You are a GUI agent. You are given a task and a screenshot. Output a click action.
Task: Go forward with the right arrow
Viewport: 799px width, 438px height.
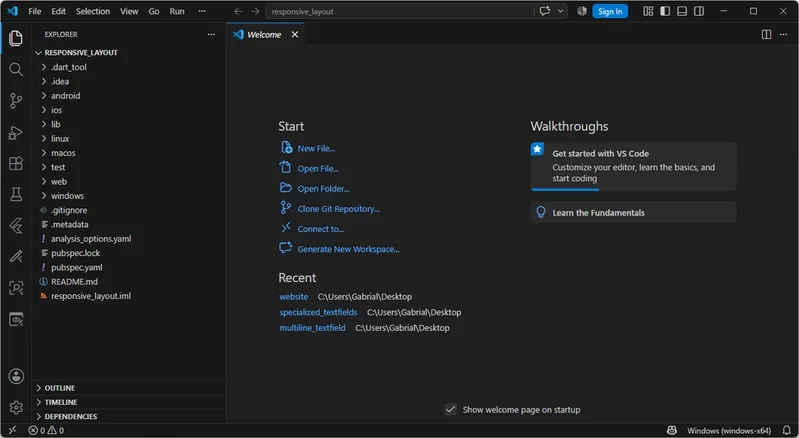click(x=255, y=11)
